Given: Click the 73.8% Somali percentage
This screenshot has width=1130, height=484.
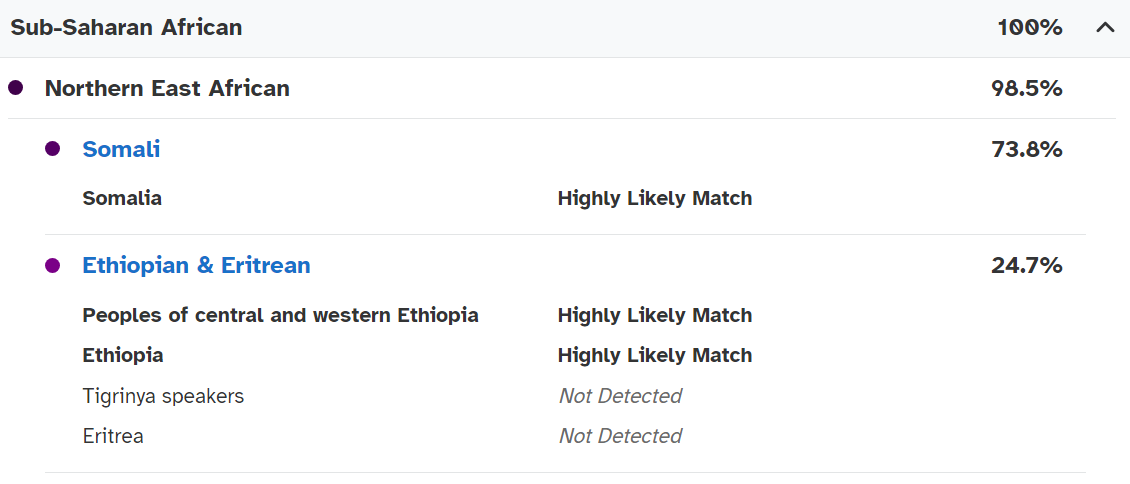Looking at the screenshot, I should click(x=1026, y=149).
